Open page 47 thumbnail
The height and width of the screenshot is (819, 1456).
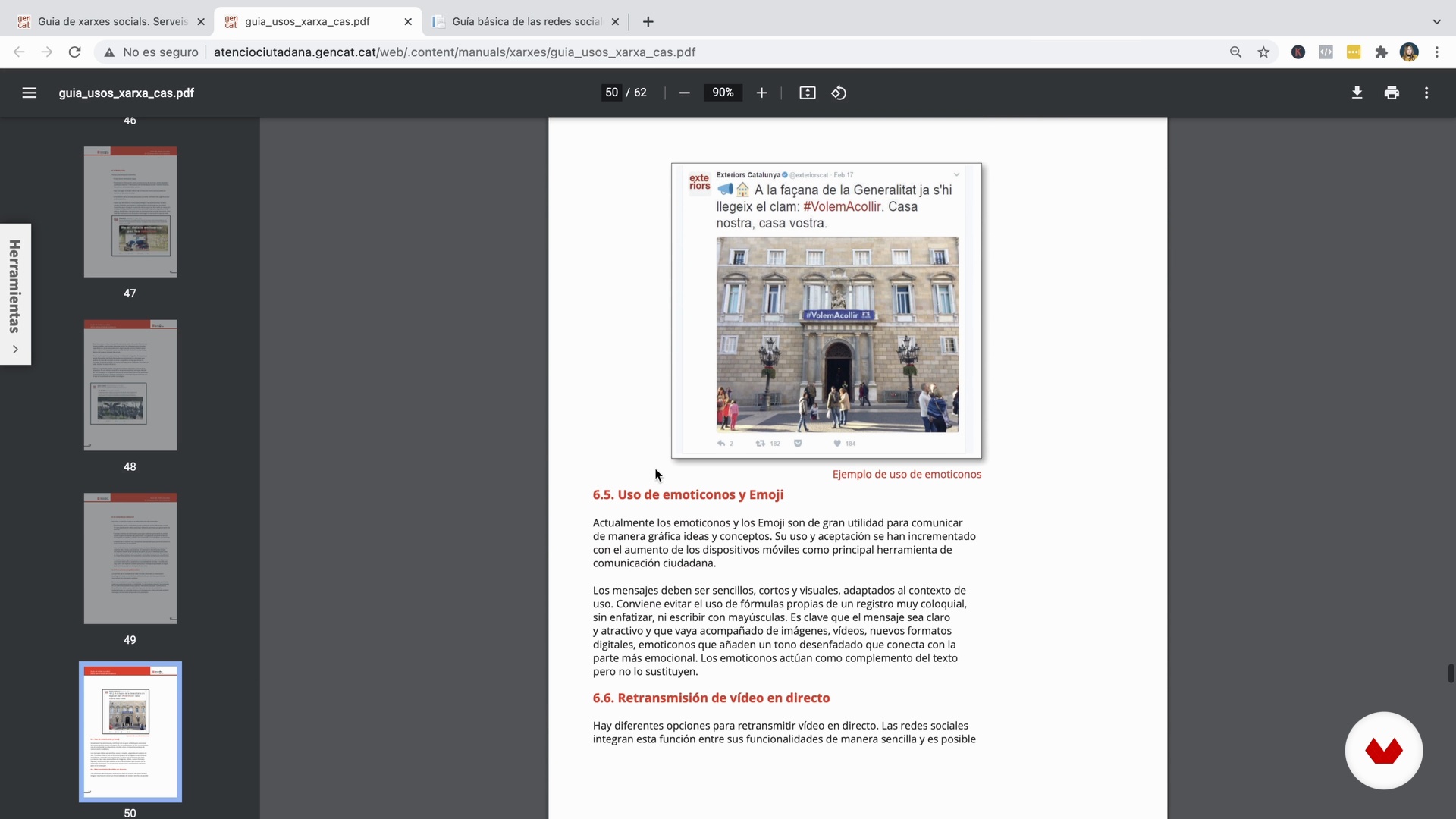(x=130, y=212)
